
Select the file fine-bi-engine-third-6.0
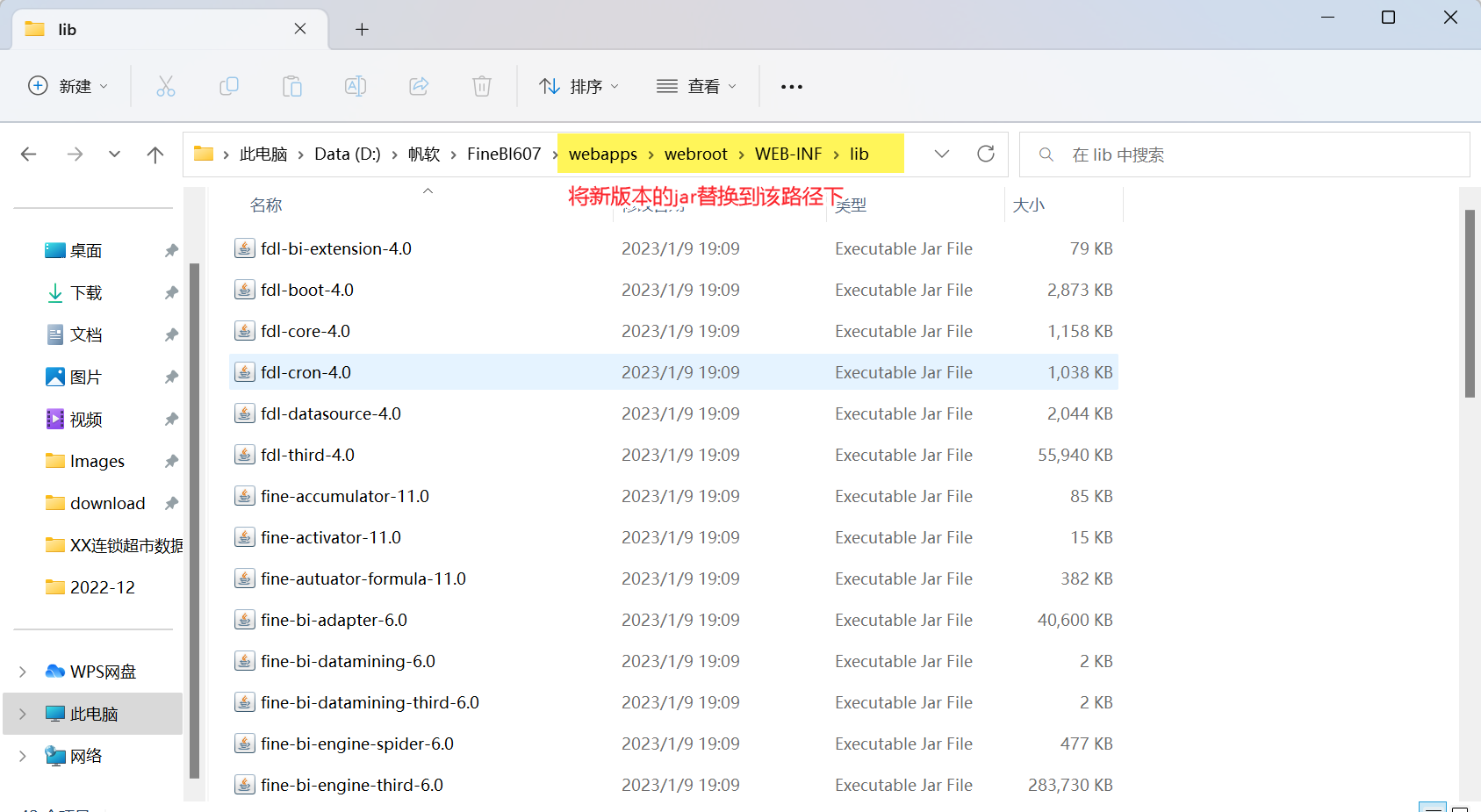click(x=673, y=785)
